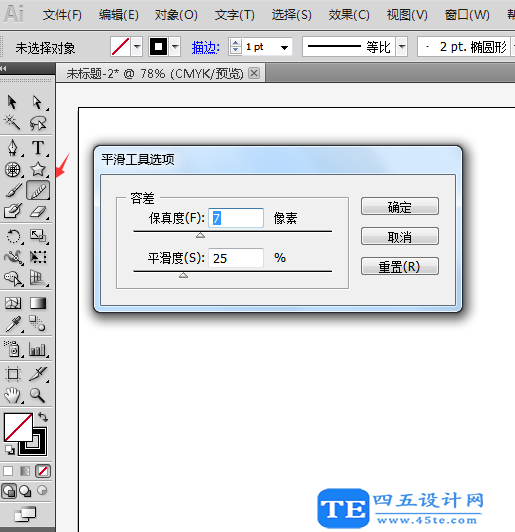Select the Artboard tool

(x=14, y=374)
